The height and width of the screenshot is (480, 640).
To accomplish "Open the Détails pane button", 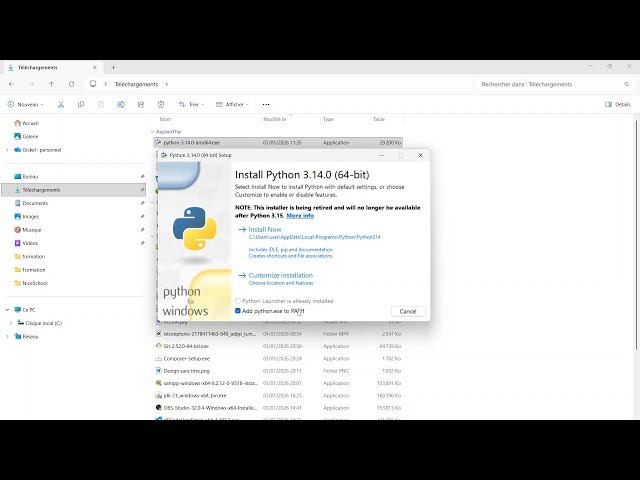I will coord(618,104).
